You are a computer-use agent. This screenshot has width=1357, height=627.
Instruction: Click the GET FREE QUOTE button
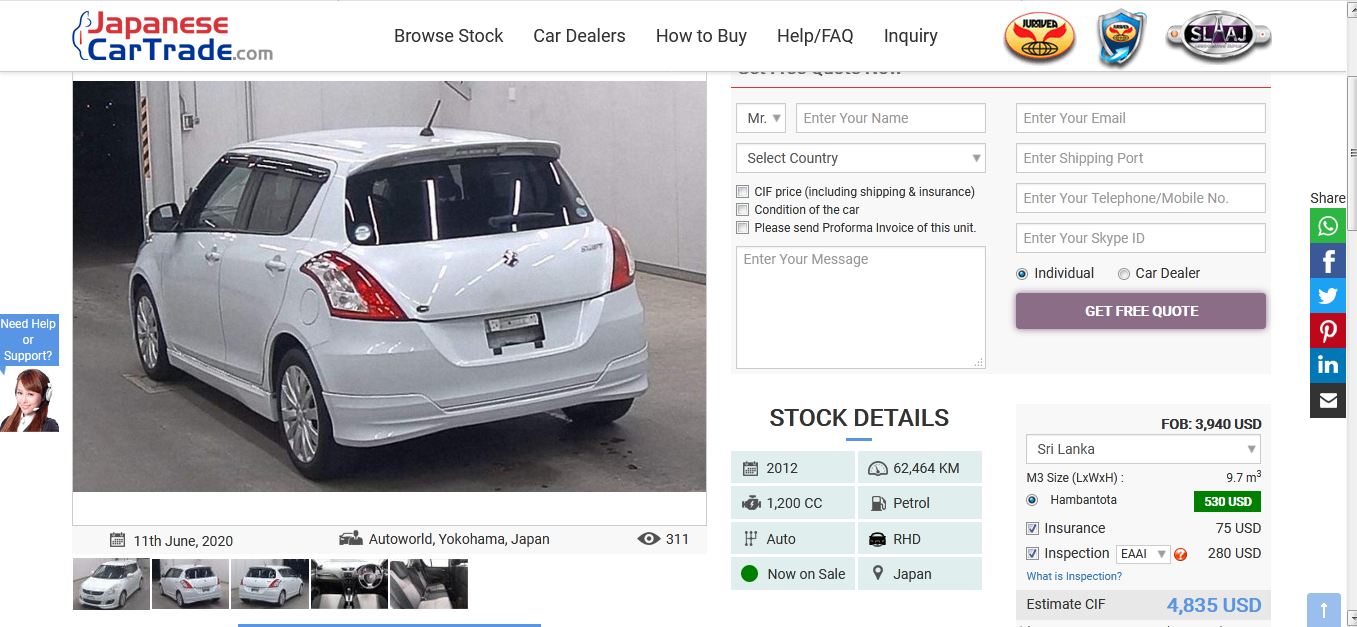click(x=1141, y=311)
